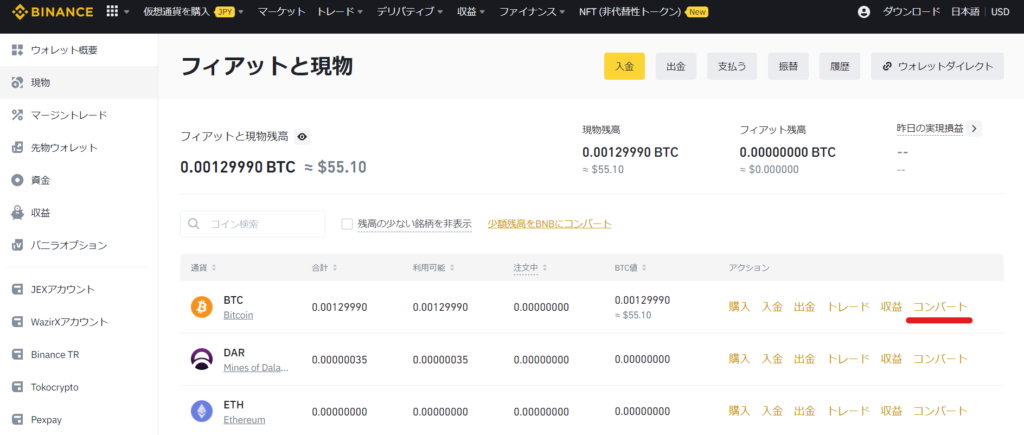
Task: Click 入金 in the ETH row
Action: (x=772, y=411)
